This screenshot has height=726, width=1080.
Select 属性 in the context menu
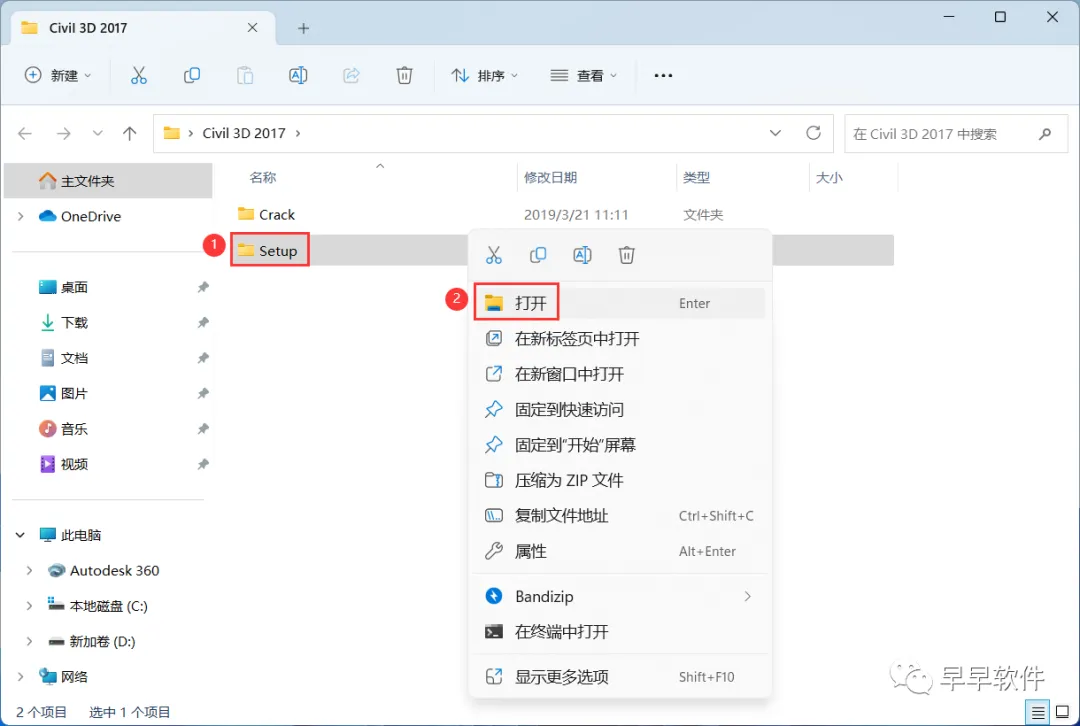tap(619, 551)
